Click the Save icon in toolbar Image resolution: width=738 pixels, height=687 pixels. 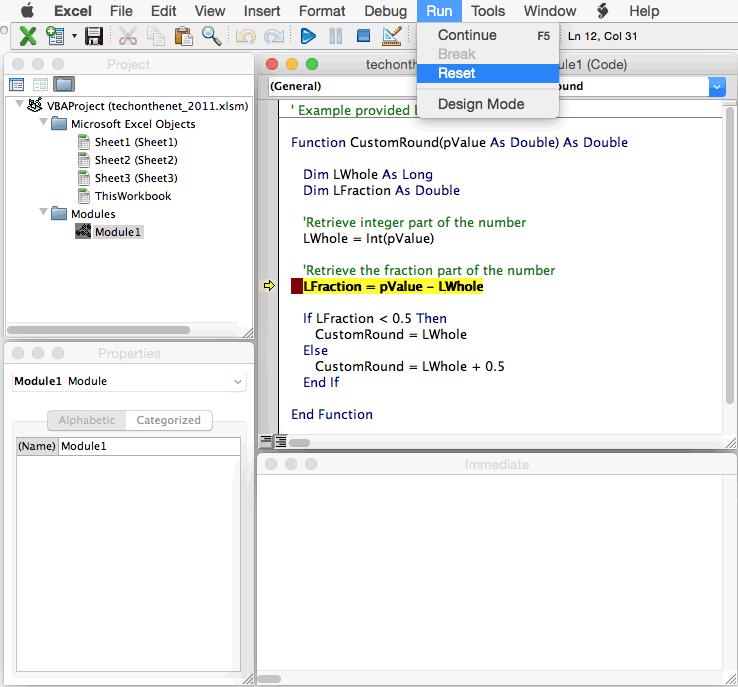point(94,36)
